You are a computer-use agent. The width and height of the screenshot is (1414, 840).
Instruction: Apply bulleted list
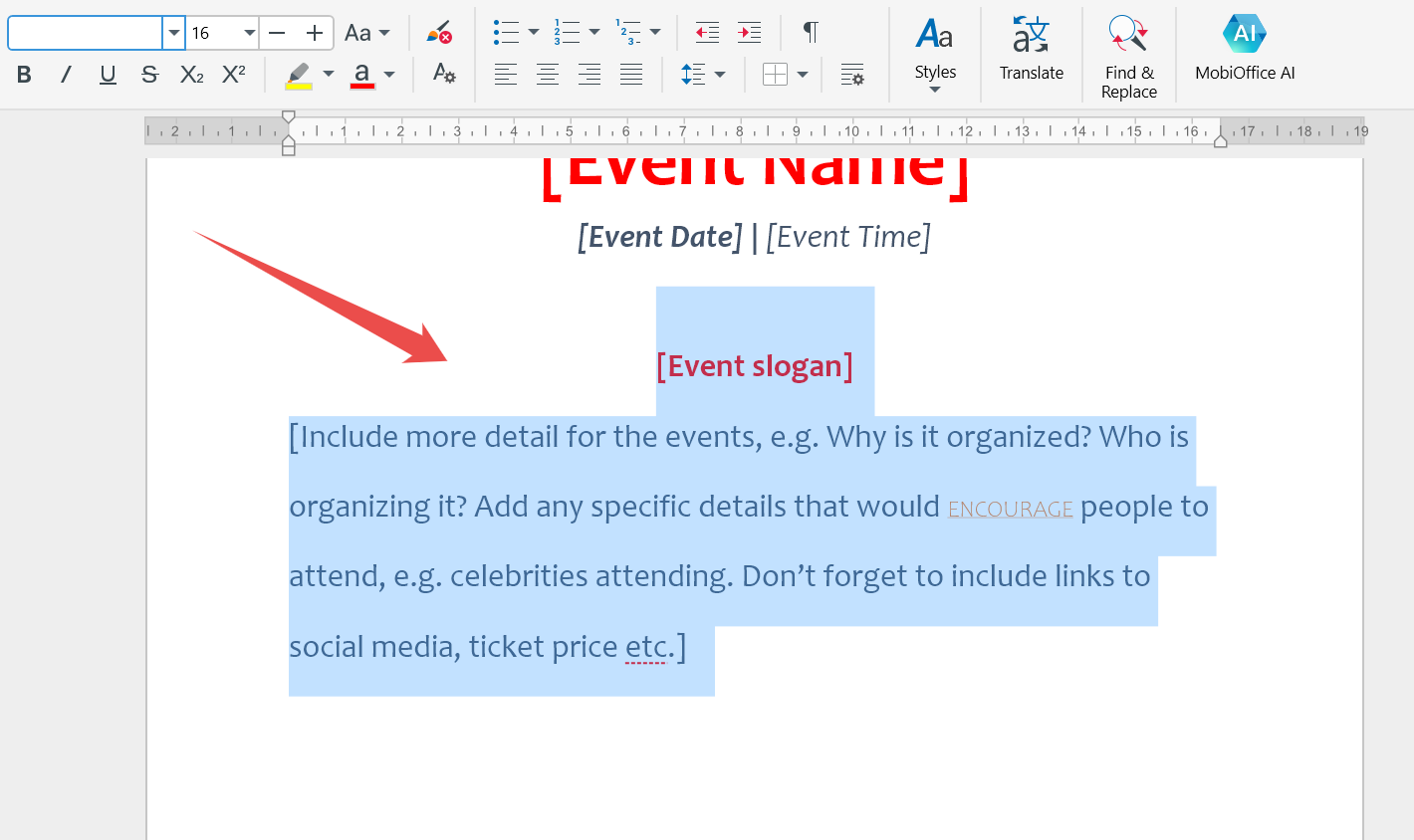coord(506,33)
